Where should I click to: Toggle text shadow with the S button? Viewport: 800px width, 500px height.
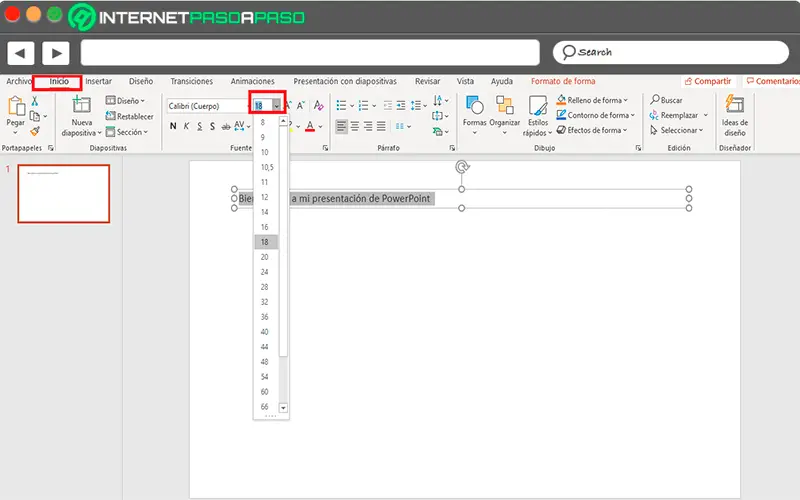click(212, 126)
